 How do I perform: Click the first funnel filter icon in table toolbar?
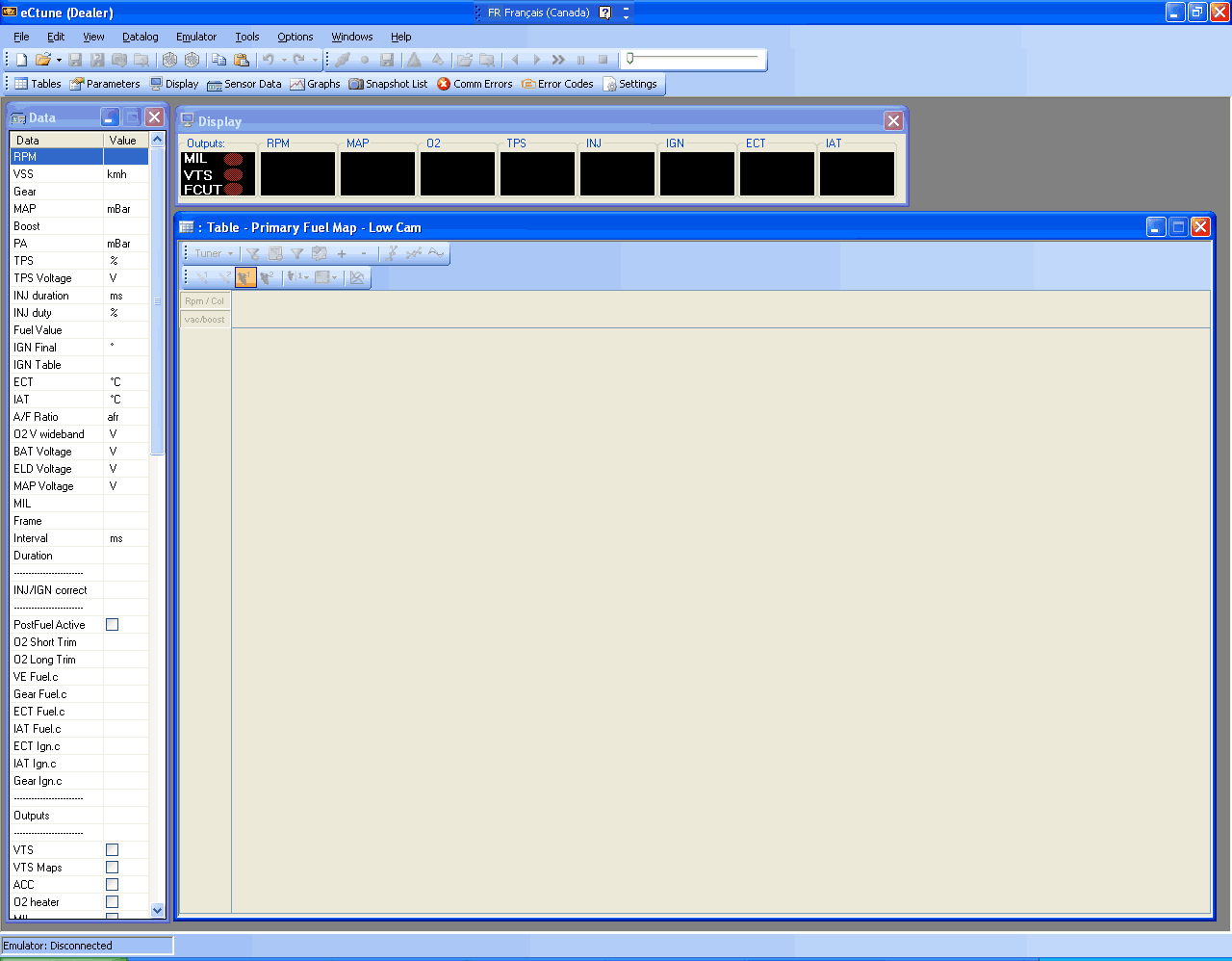(252, 254)
